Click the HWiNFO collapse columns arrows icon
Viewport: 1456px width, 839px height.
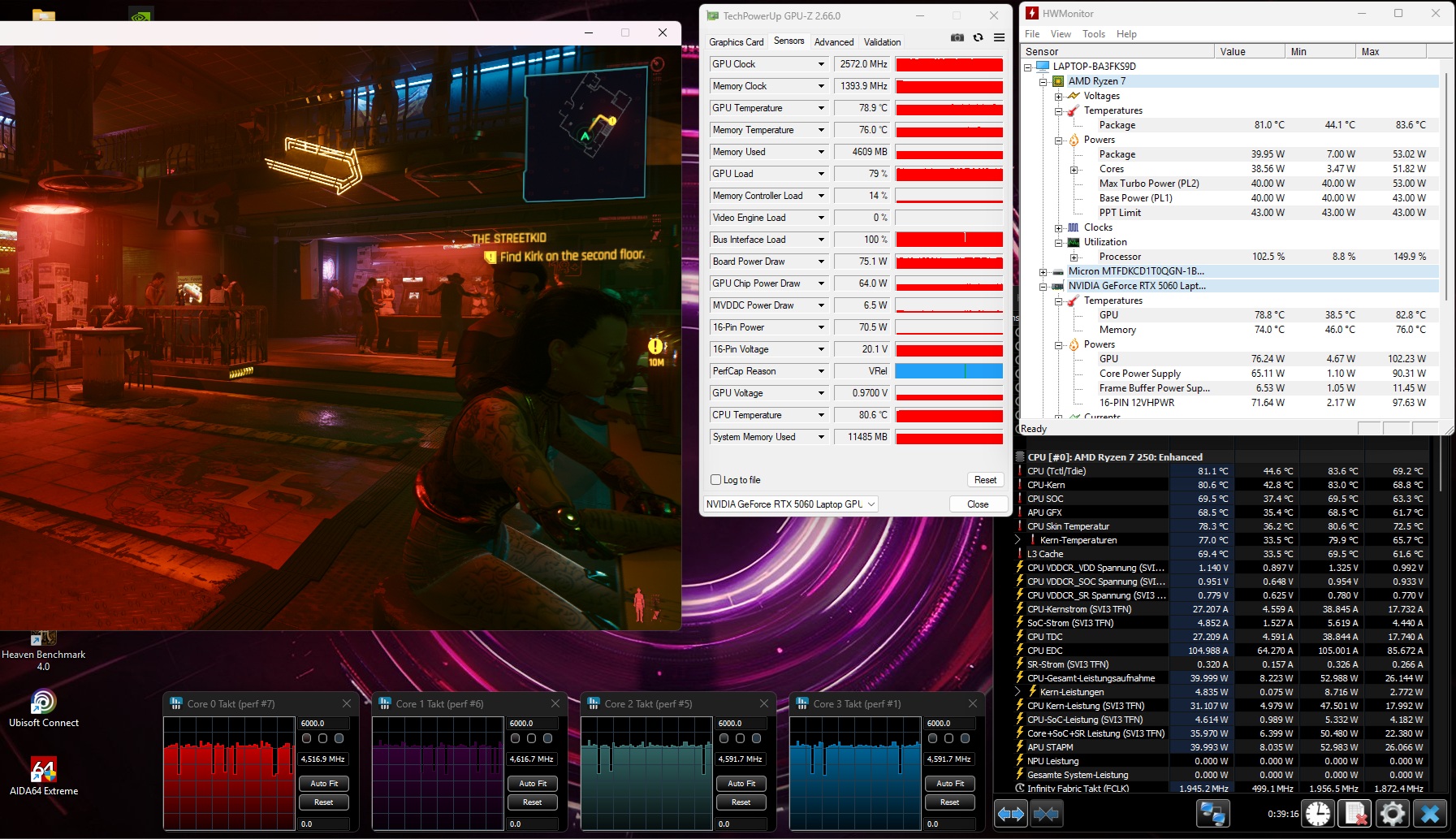[x=1047, y=813]
